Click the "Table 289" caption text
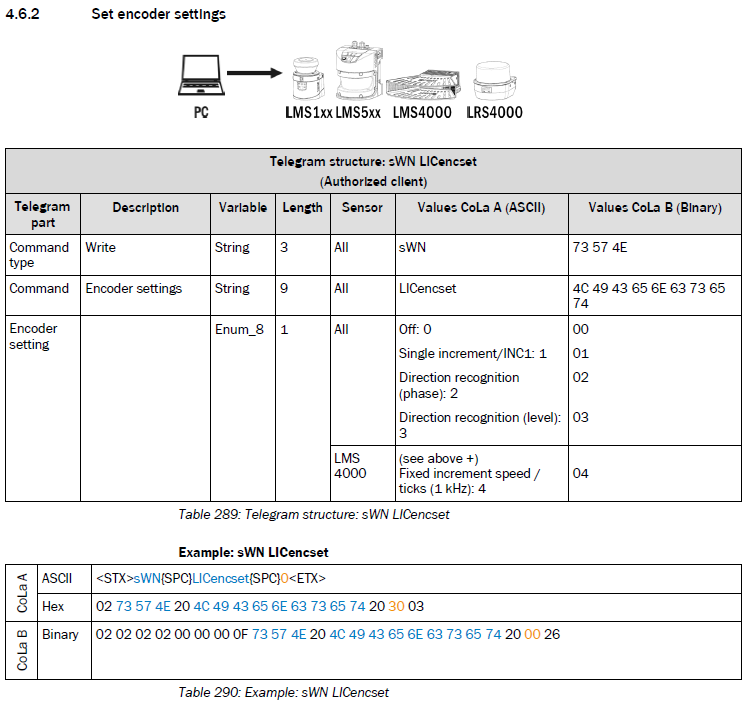This screenshot has width=746, height=703. (313, 515)
